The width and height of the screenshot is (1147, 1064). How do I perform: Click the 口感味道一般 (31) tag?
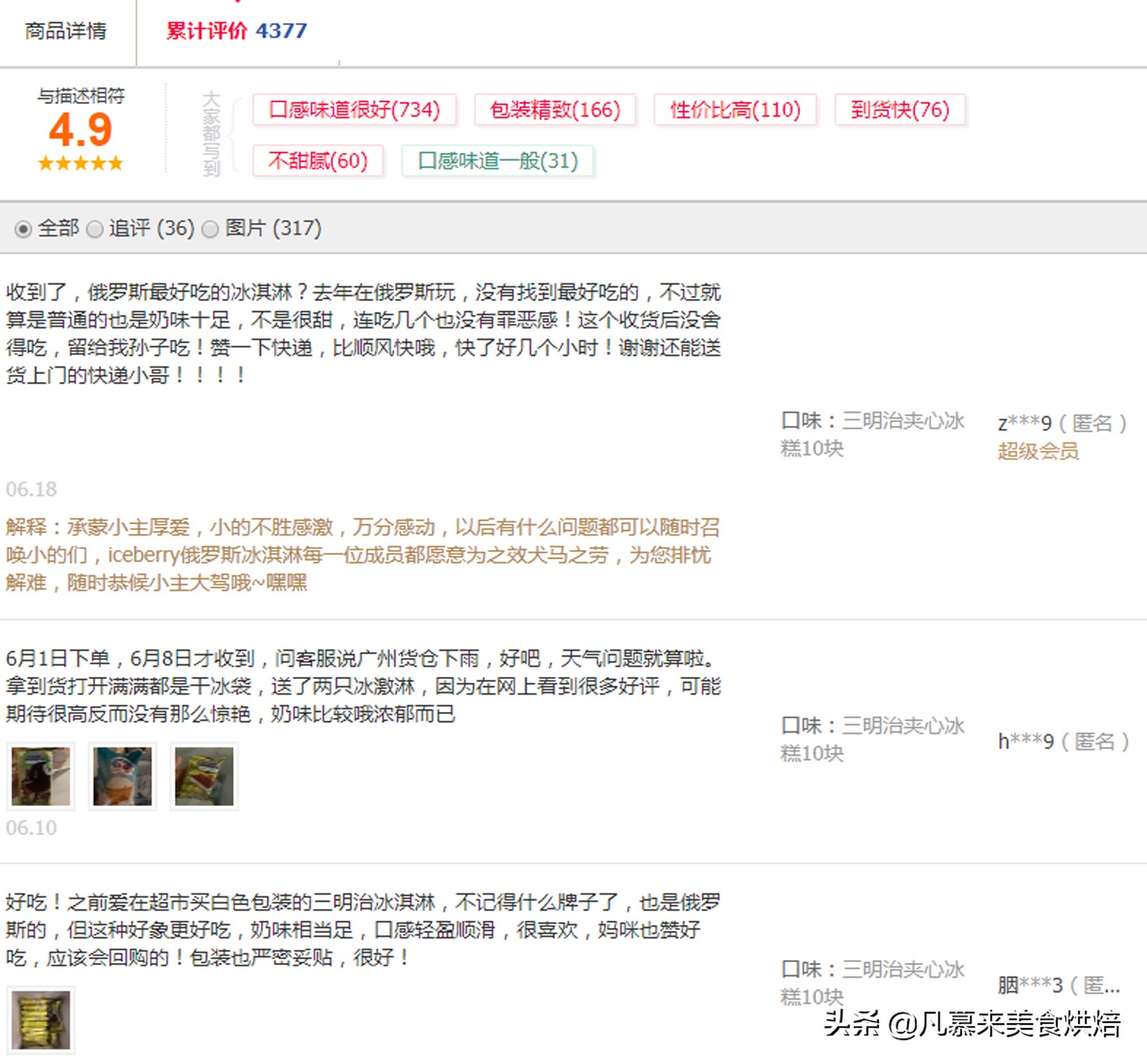tap(496, 161)
